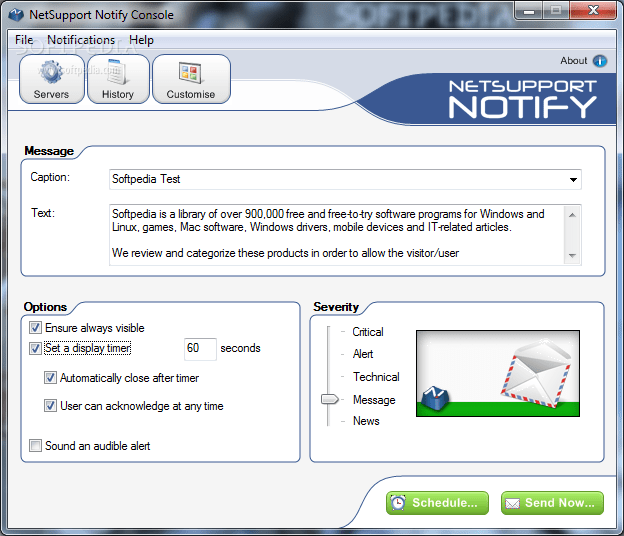Select the Critical severity level
This screenshot has width=624, height=536.
point(368,332)
